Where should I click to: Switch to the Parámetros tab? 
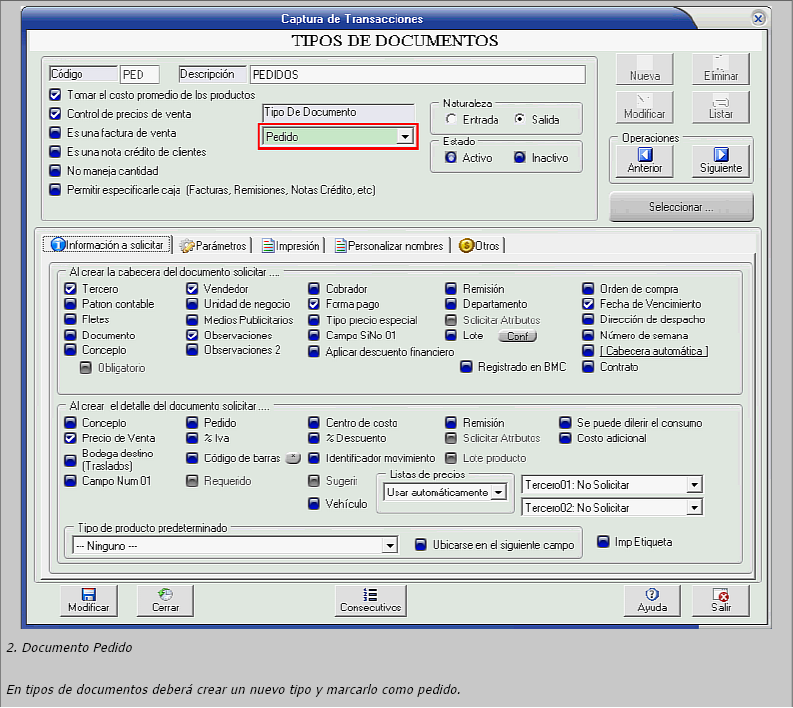(213, 245)
